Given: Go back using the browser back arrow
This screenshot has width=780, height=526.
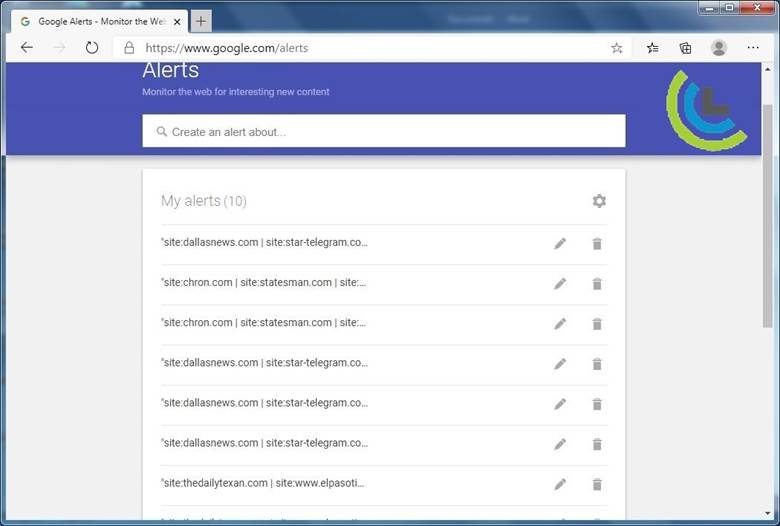Looking at the screenshot, I should [x=27, y=48].
